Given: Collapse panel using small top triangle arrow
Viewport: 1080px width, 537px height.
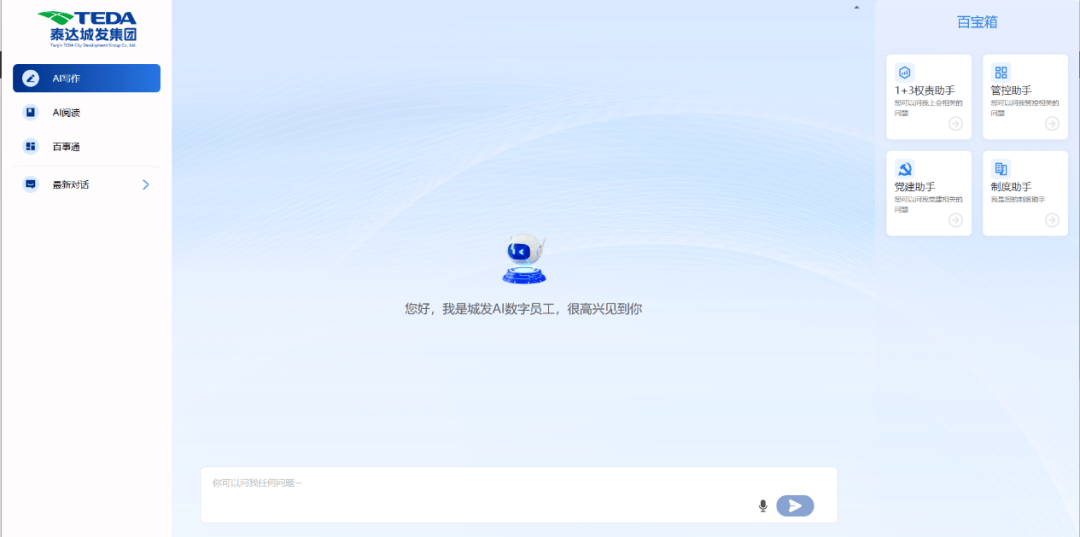Looking at the screenshot, I should [x=857, y=7].
